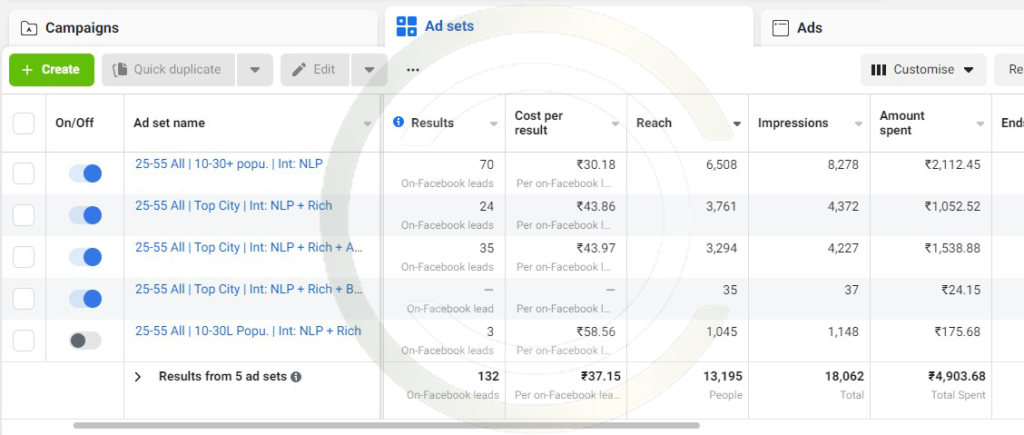This screenshot has width=1024, height=435.
Task: Open the Edit dropdown arrow
Action: (369, 70)
